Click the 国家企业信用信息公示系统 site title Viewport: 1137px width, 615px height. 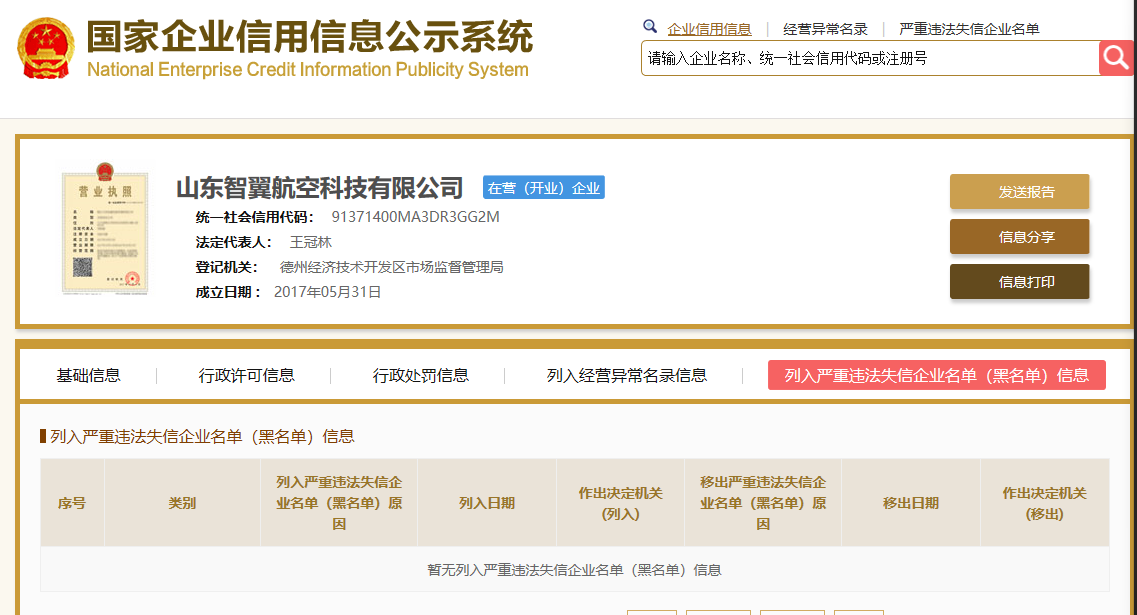pyautogui.click(x=310, y=37)
